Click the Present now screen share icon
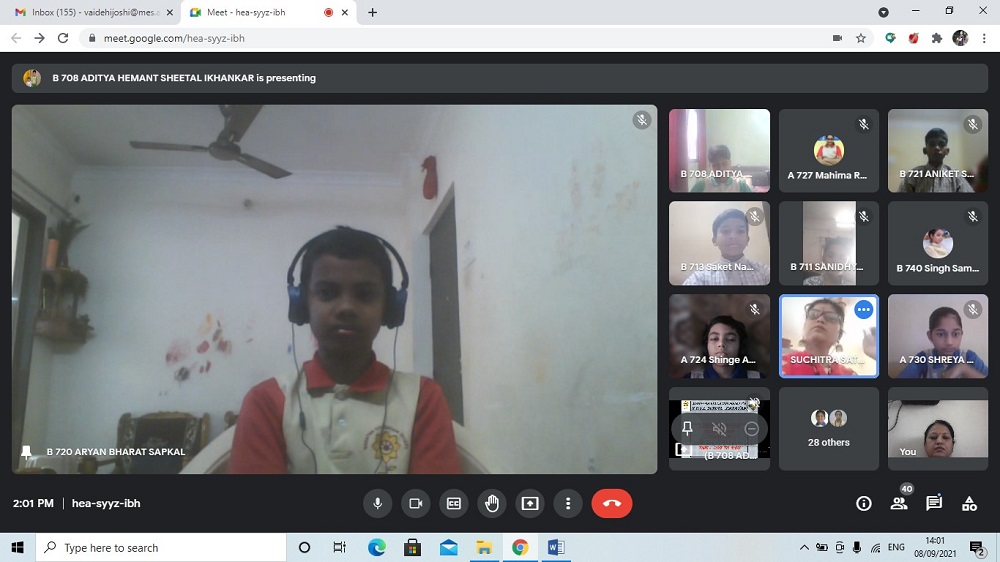 pos(530,503)
